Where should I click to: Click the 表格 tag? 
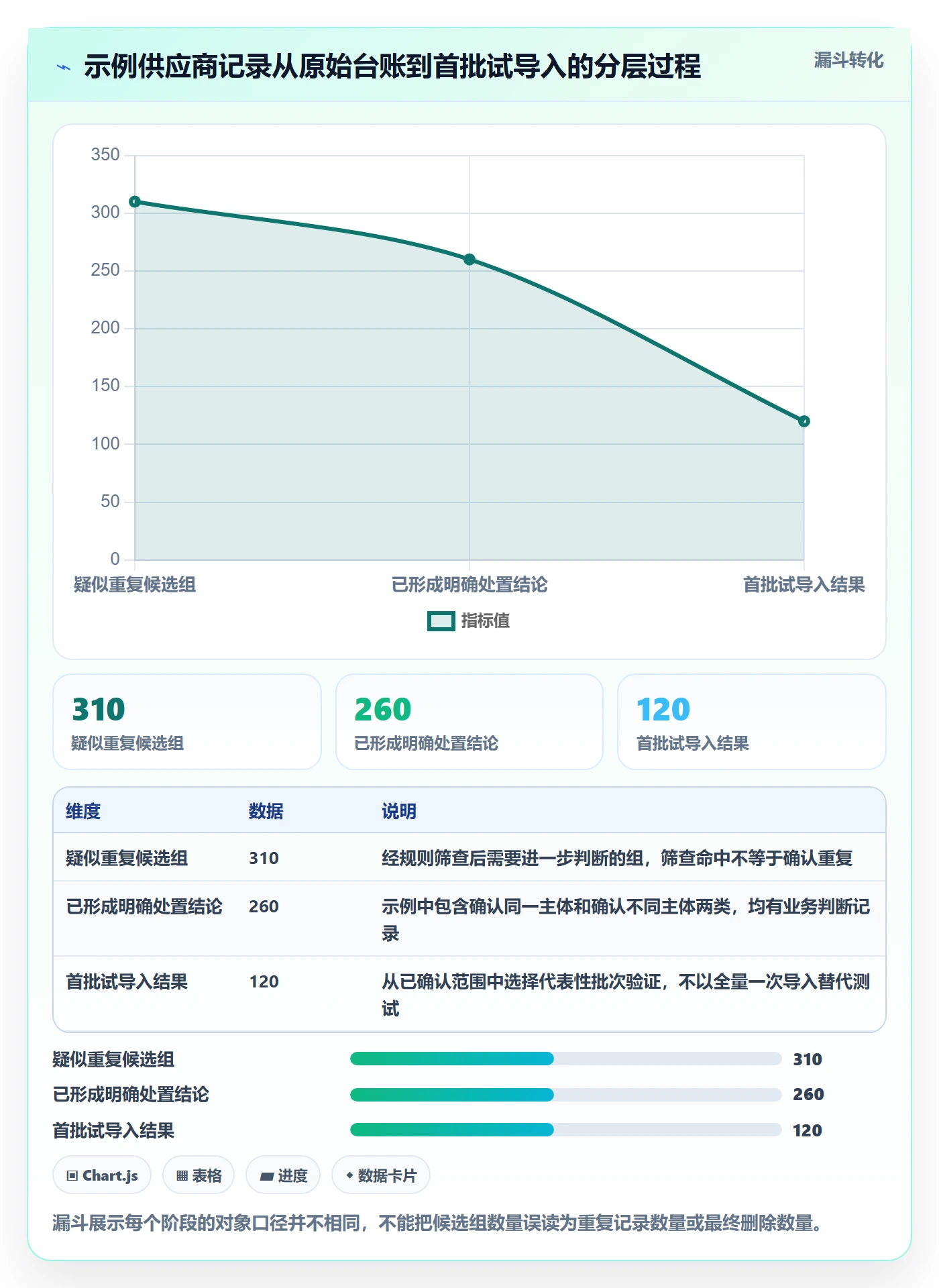pyautogui.click(x=199, y=1175)
